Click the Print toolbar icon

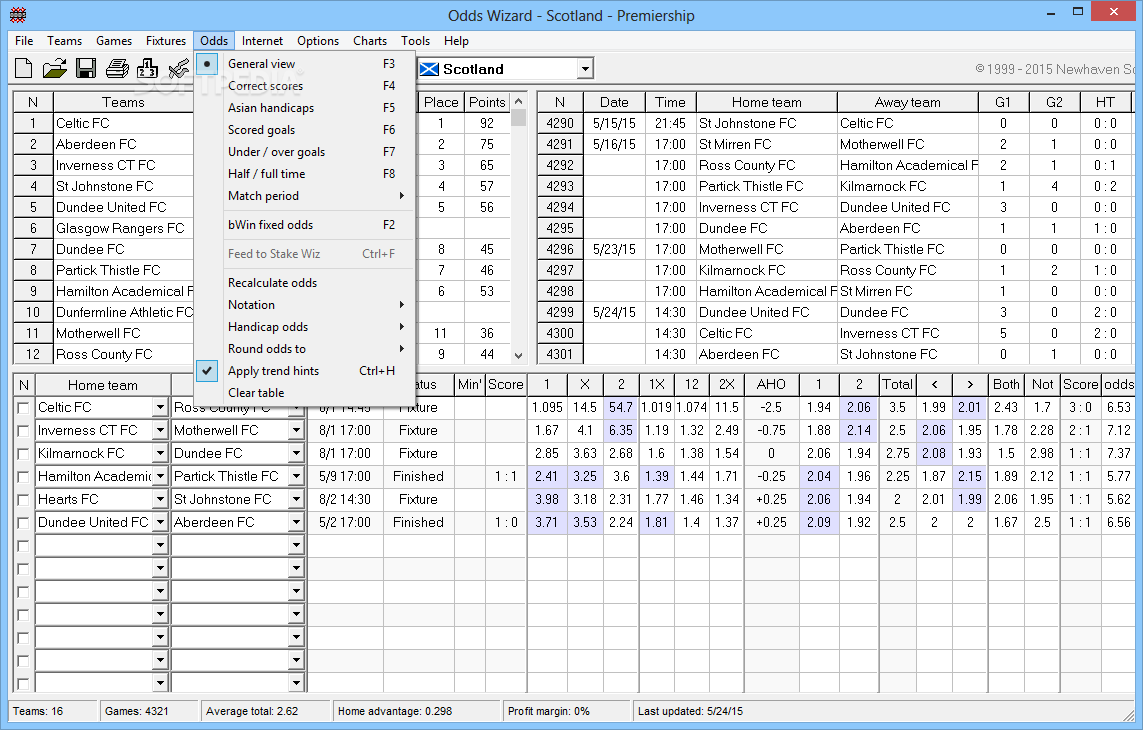click(x=117, y=69)
